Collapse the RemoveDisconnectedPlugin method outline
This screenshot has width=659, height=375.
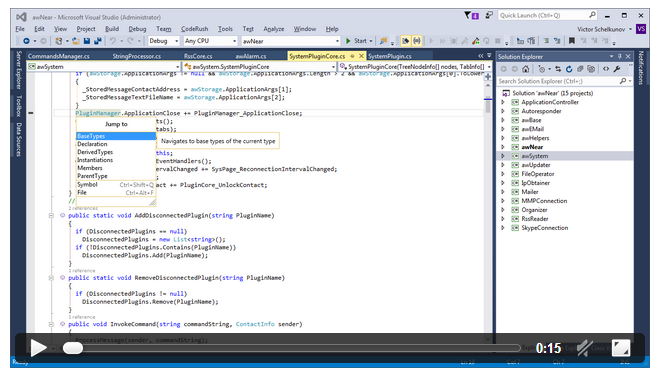tap(51, 278)
